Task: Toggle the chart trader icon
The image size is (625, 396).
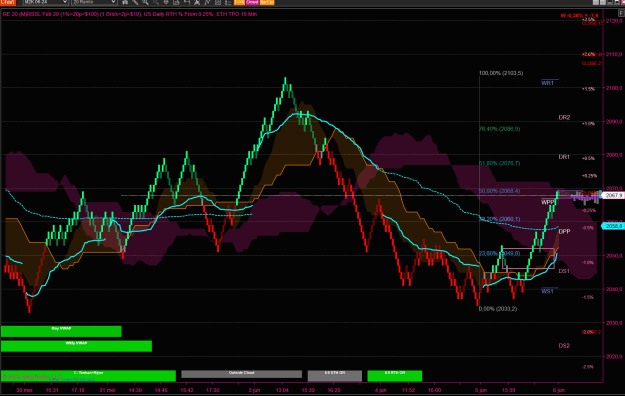Action: pyautogui.click(x=187, y=2)
